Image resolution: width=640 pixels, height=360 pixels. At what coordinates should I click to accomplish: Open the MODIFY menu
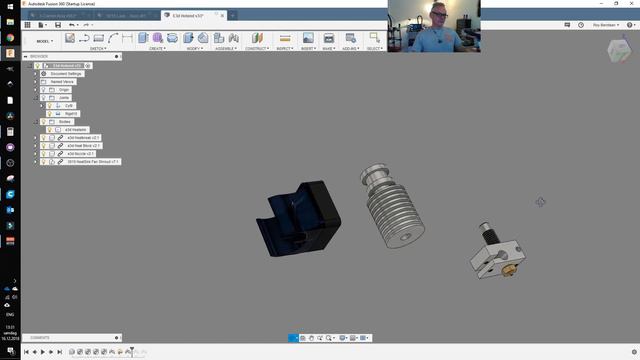(195, 49)
